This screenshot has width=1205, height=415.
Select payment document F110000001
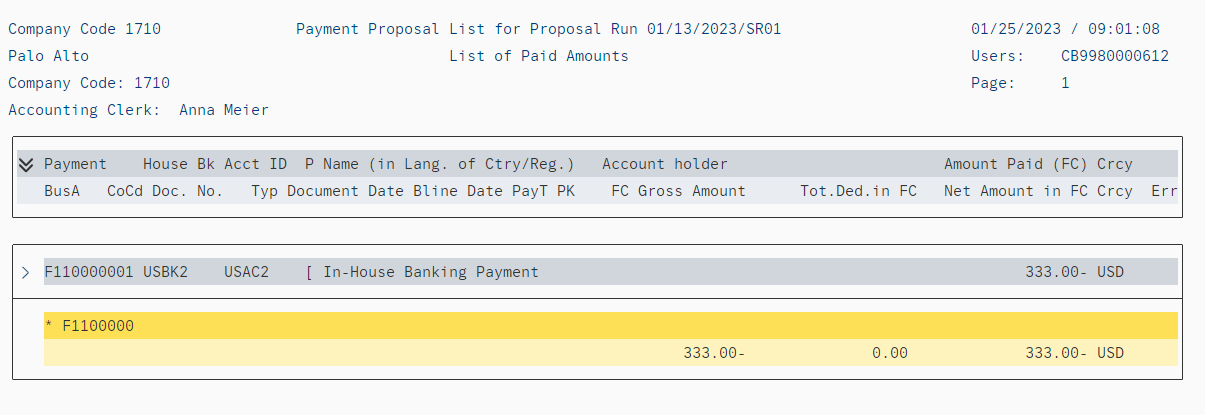(89, 272)
